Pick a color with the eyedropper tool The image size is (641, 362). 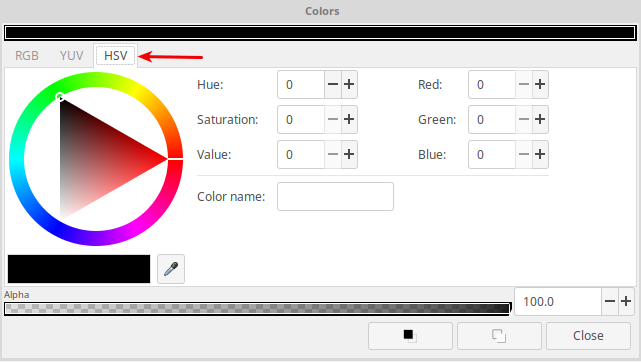point(171,269)
